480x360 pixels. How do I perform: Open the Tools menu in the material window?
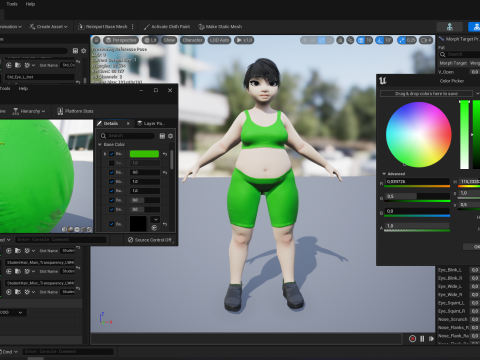point(5,88)
